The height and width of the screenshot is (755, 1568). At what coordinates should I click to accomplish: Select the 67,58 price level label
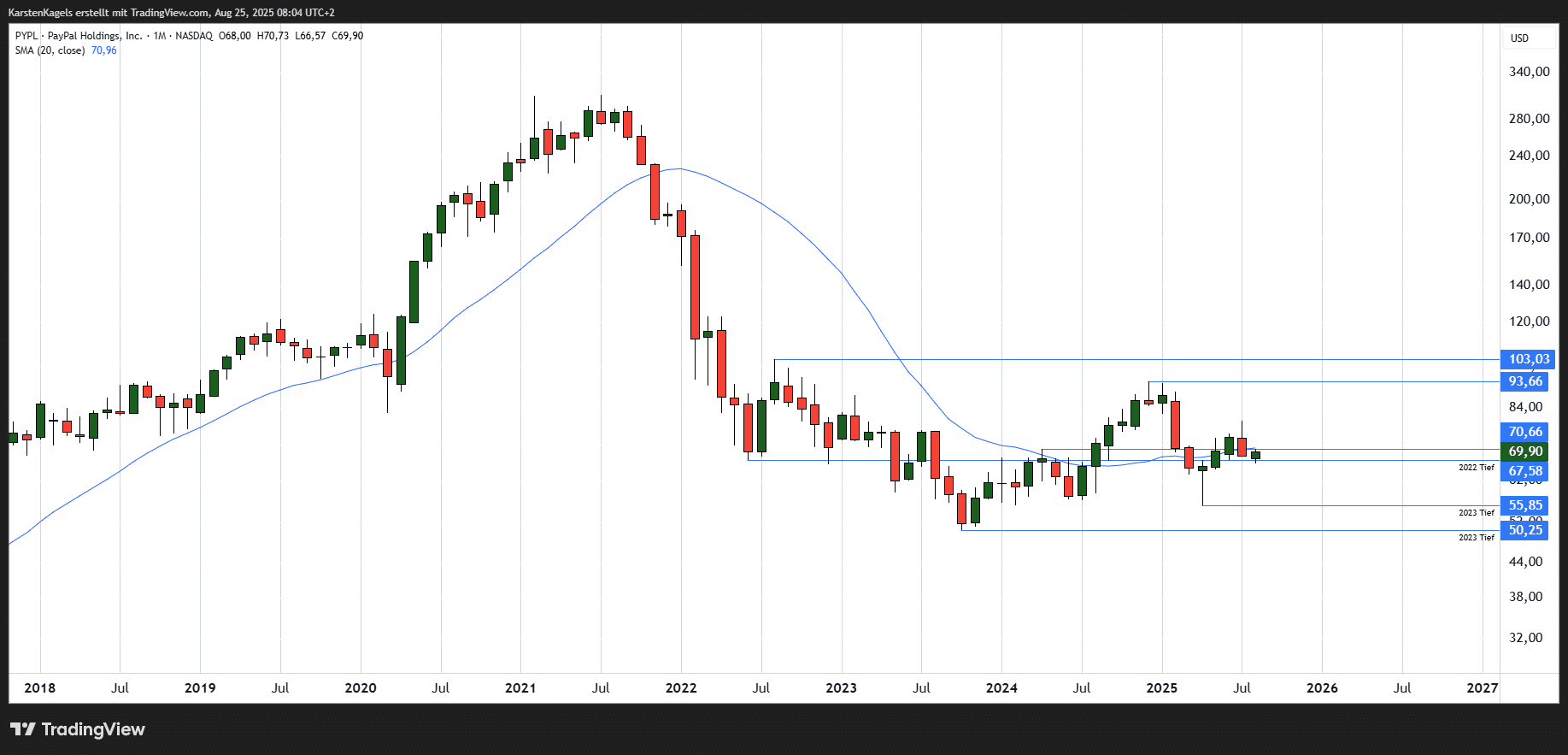click(x=1525, y=471)
